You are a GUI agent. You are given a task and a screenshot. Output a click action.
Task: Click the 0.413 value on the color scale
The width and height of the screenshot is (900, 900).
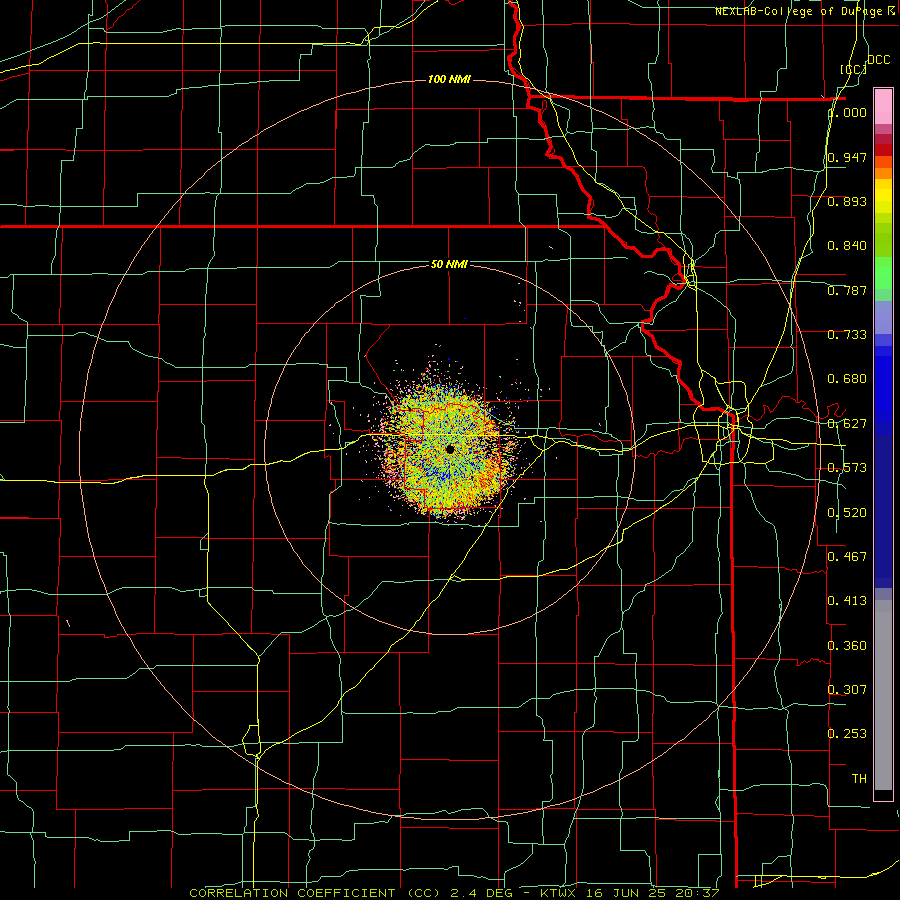(847, 601)
